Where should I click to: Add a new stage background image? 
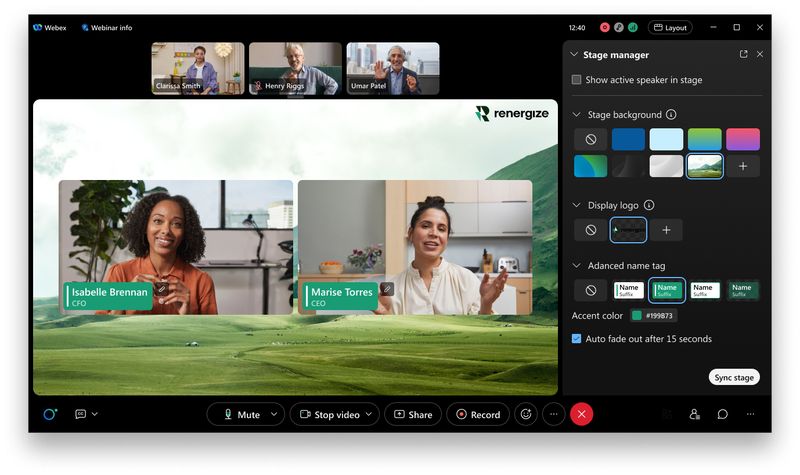click(742, 166)
